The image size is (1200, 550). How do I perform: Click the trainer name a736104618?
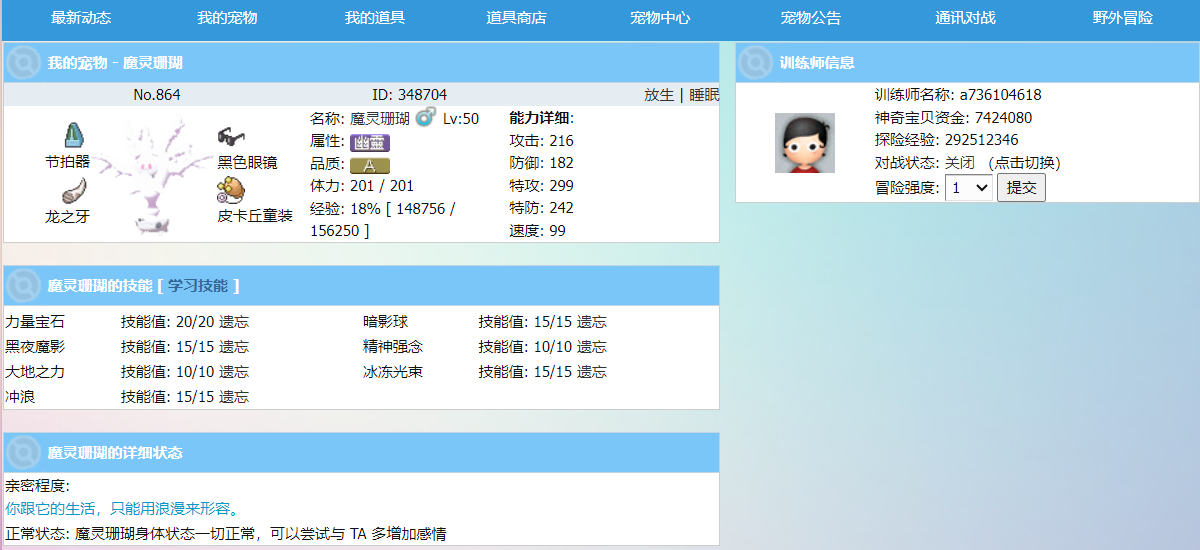point(1000,95)
